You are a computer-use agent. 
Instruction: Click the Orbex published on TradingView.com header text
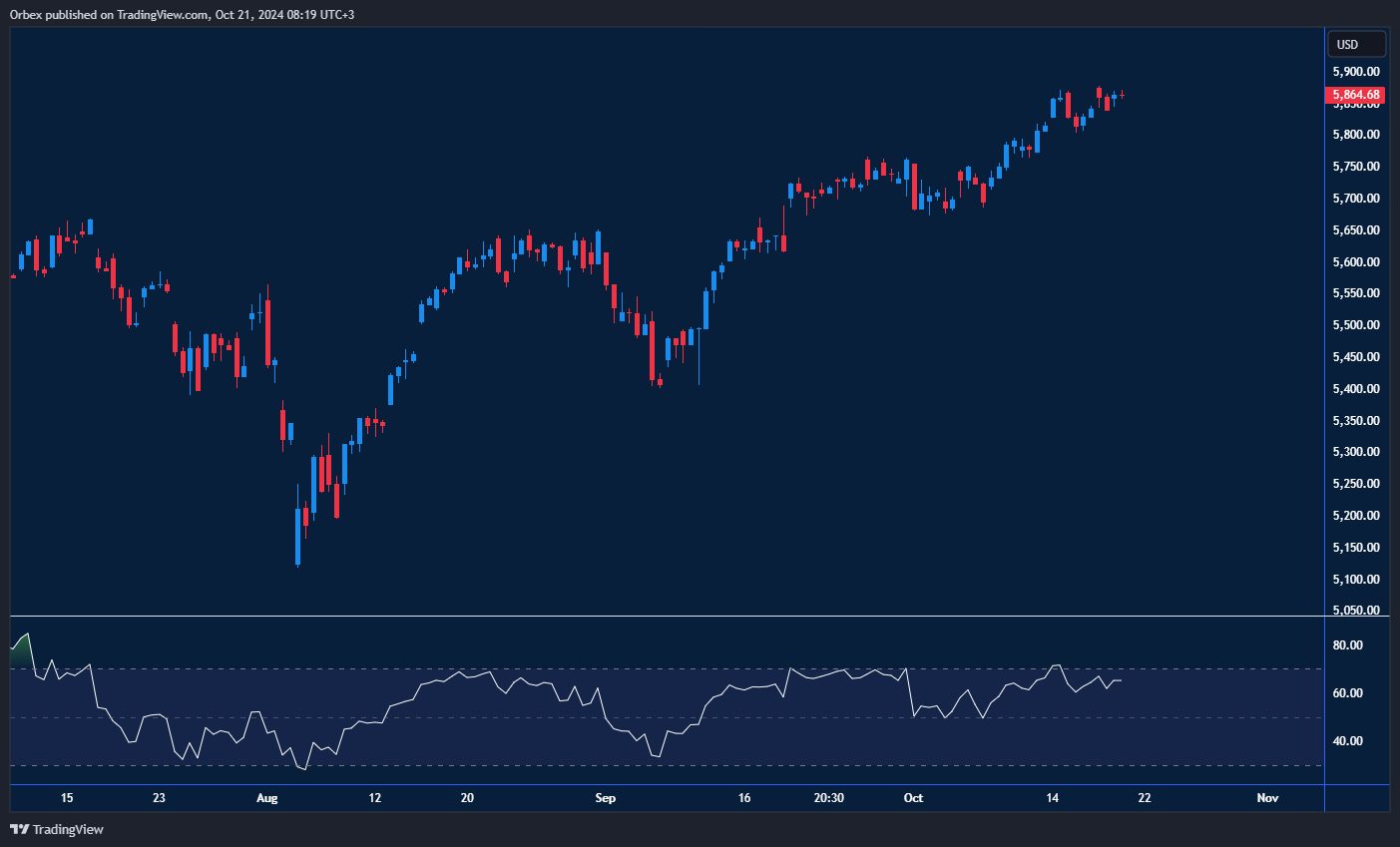[x=183, y=14]
